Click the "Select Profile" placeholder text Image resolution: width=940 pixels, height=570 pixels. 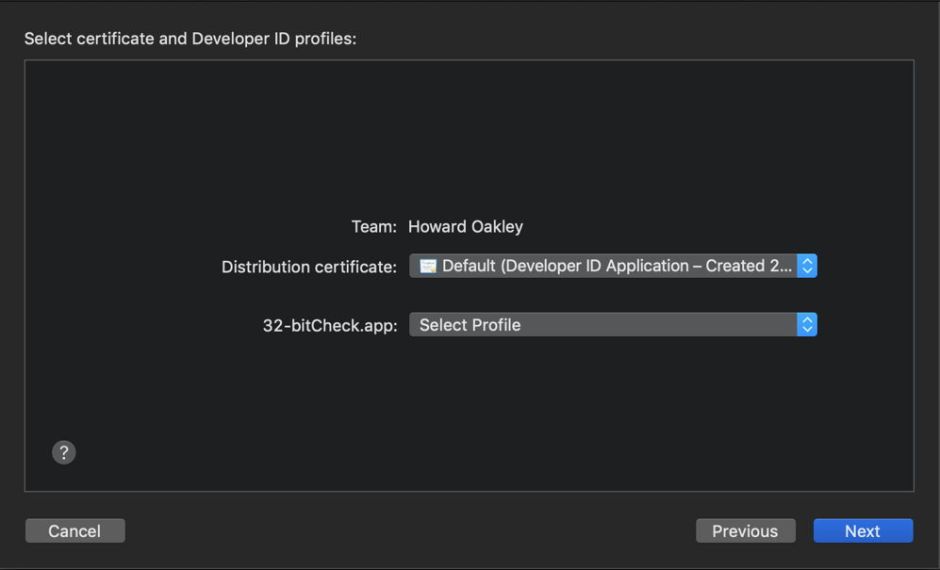coord(470,325)
